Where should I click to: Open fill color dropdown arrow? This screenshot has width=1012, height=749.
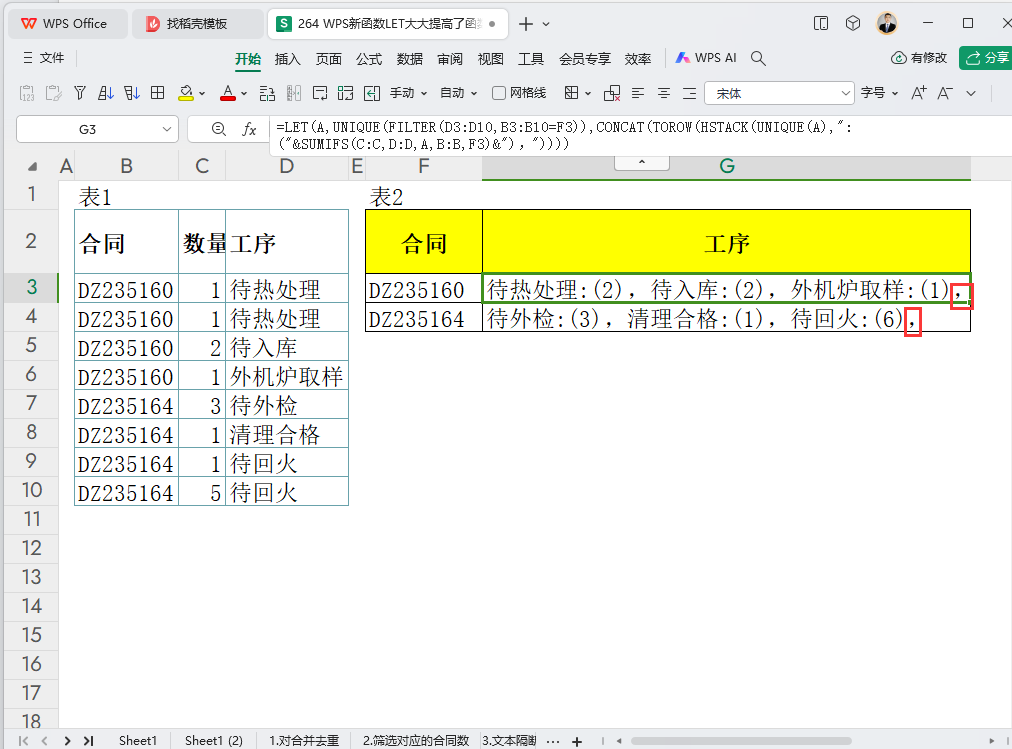point(202,94)
